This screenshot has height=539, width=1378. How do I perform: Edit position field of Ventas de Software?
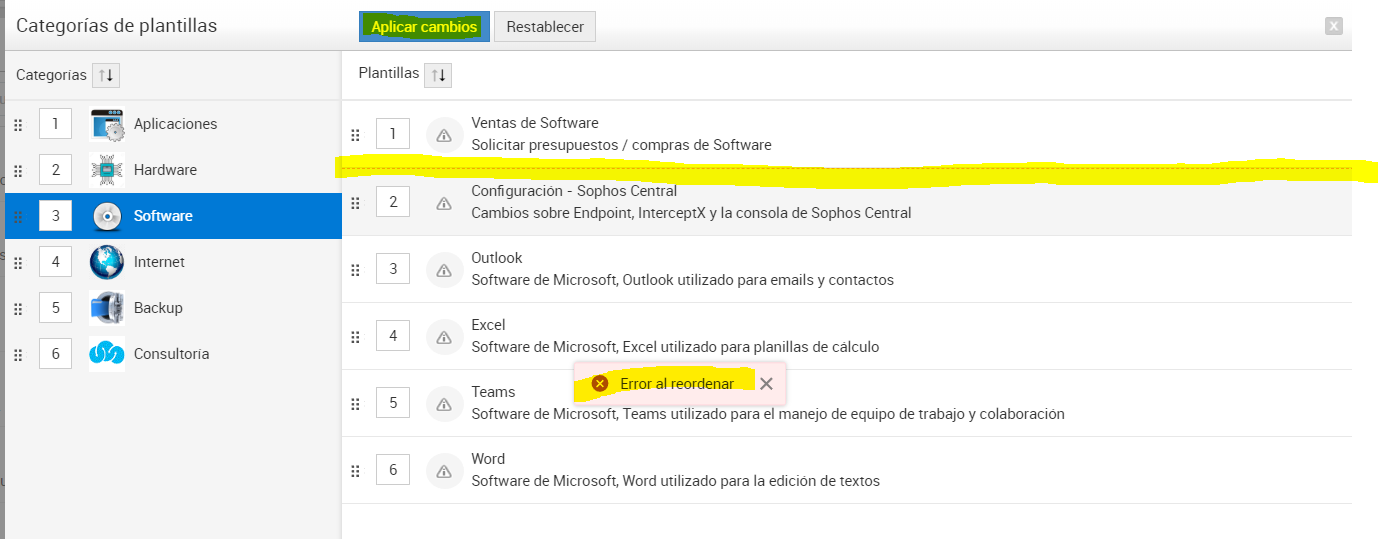click(393, 134)
